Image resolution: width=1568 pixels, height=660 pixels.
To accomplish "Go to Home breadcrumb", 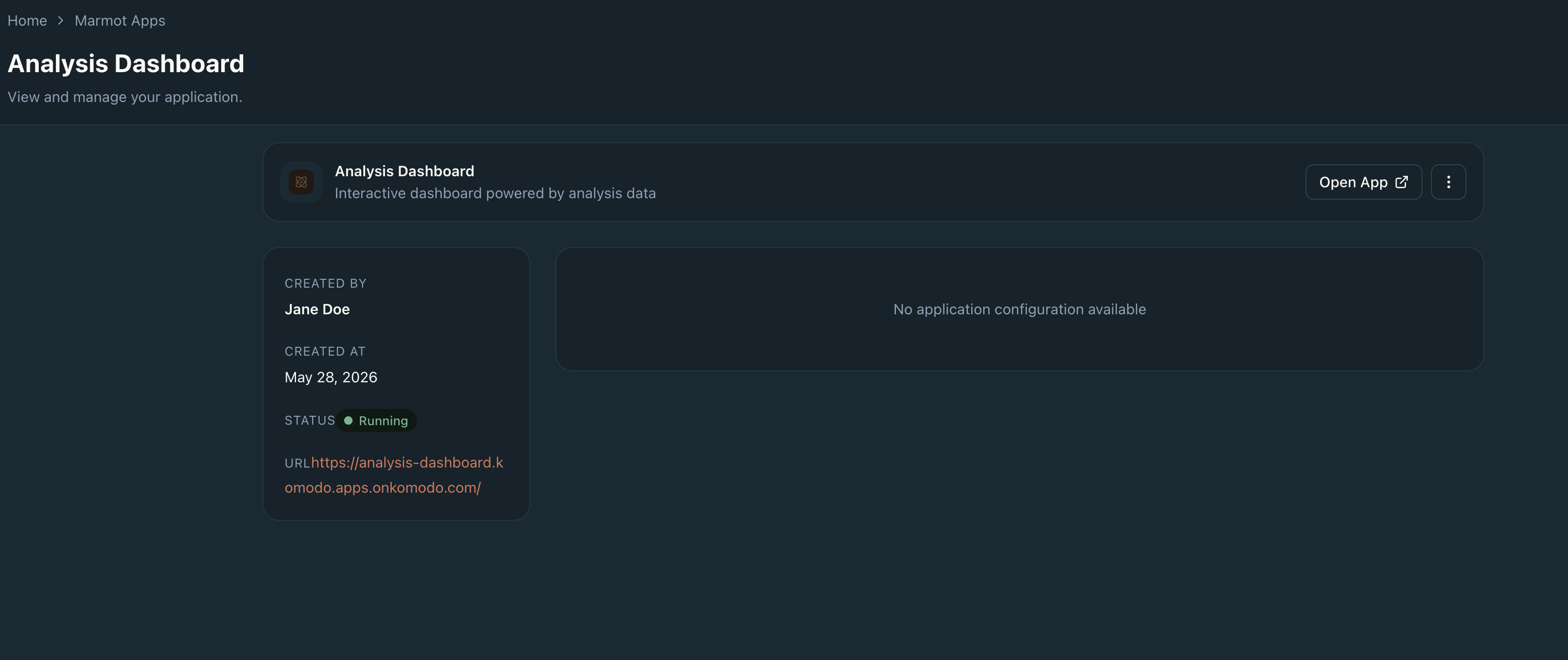I will point(27,21).
